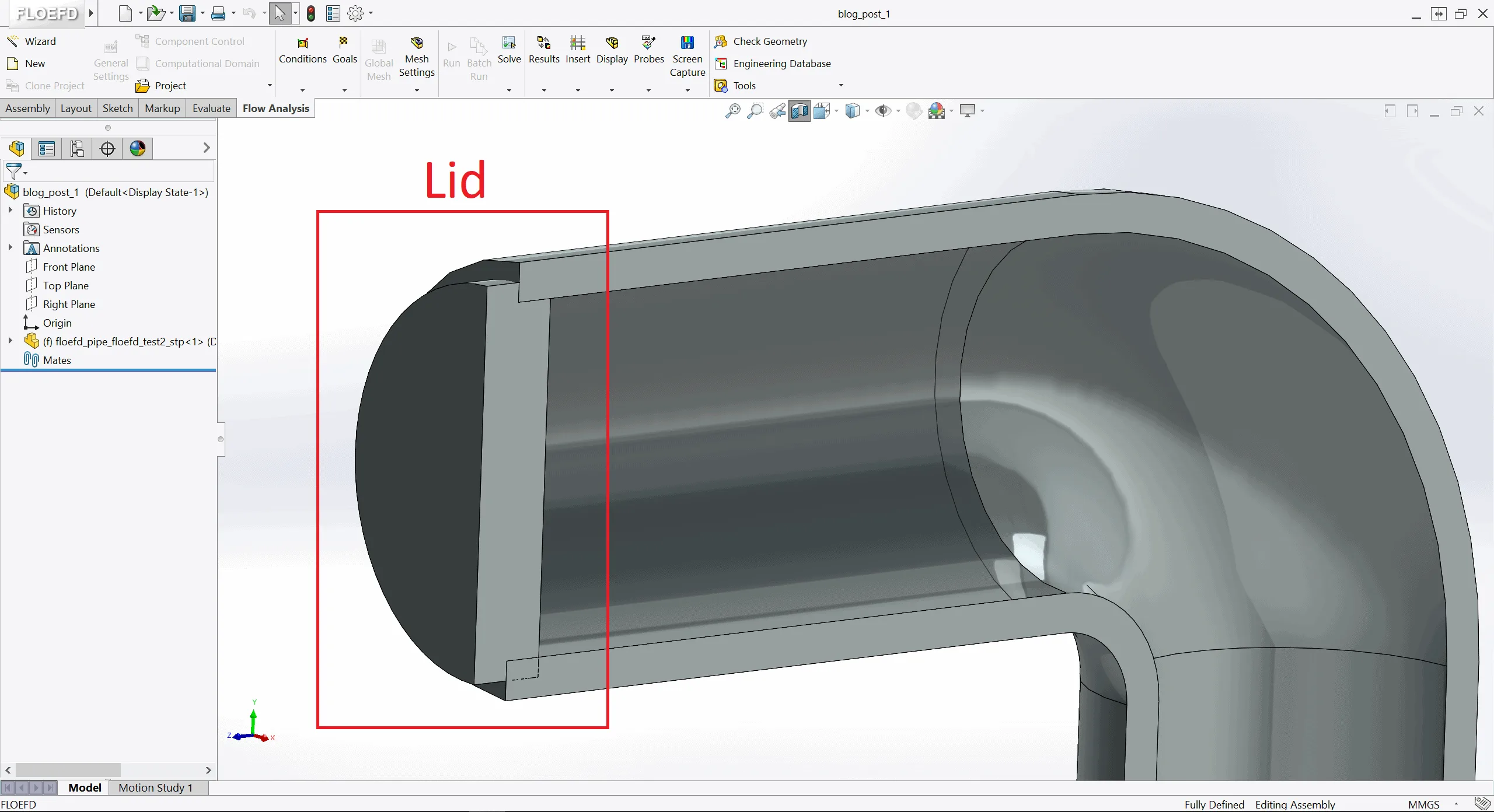Screen dimensions: 1494x812
Task: Open Insert tool
Action: tap(578, 51)
